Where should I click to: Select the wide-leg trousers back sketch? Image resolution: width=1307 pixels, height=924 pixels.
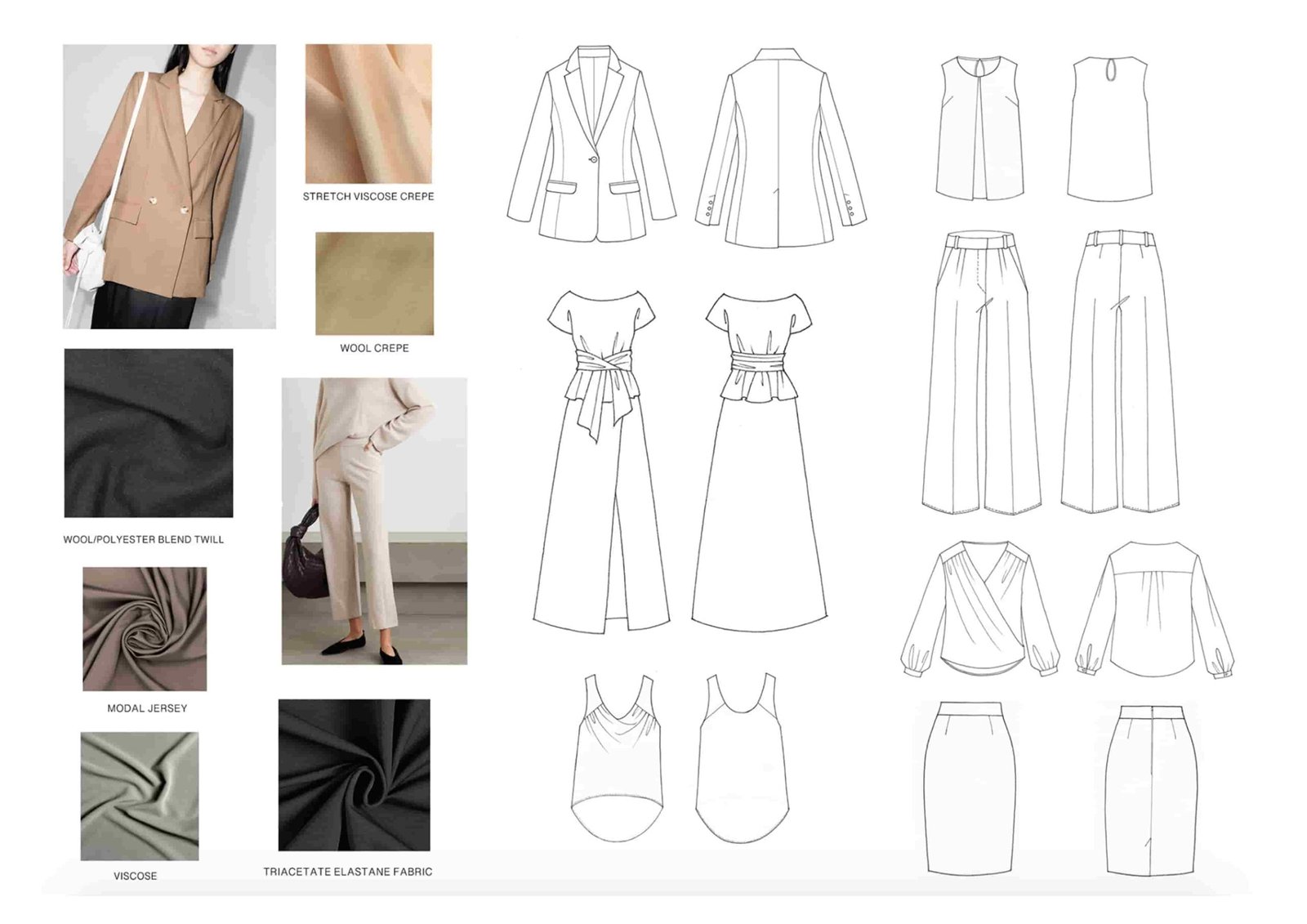pyautogui.click(x=1120, y=373)
